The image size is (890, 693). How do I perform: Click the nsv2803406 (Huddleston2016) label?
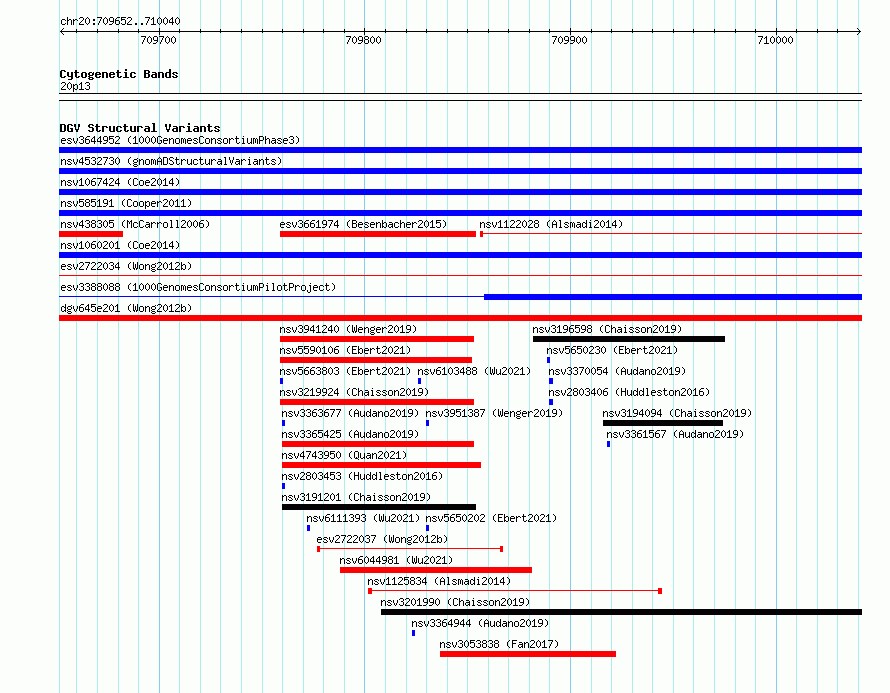tap(629, 392)
